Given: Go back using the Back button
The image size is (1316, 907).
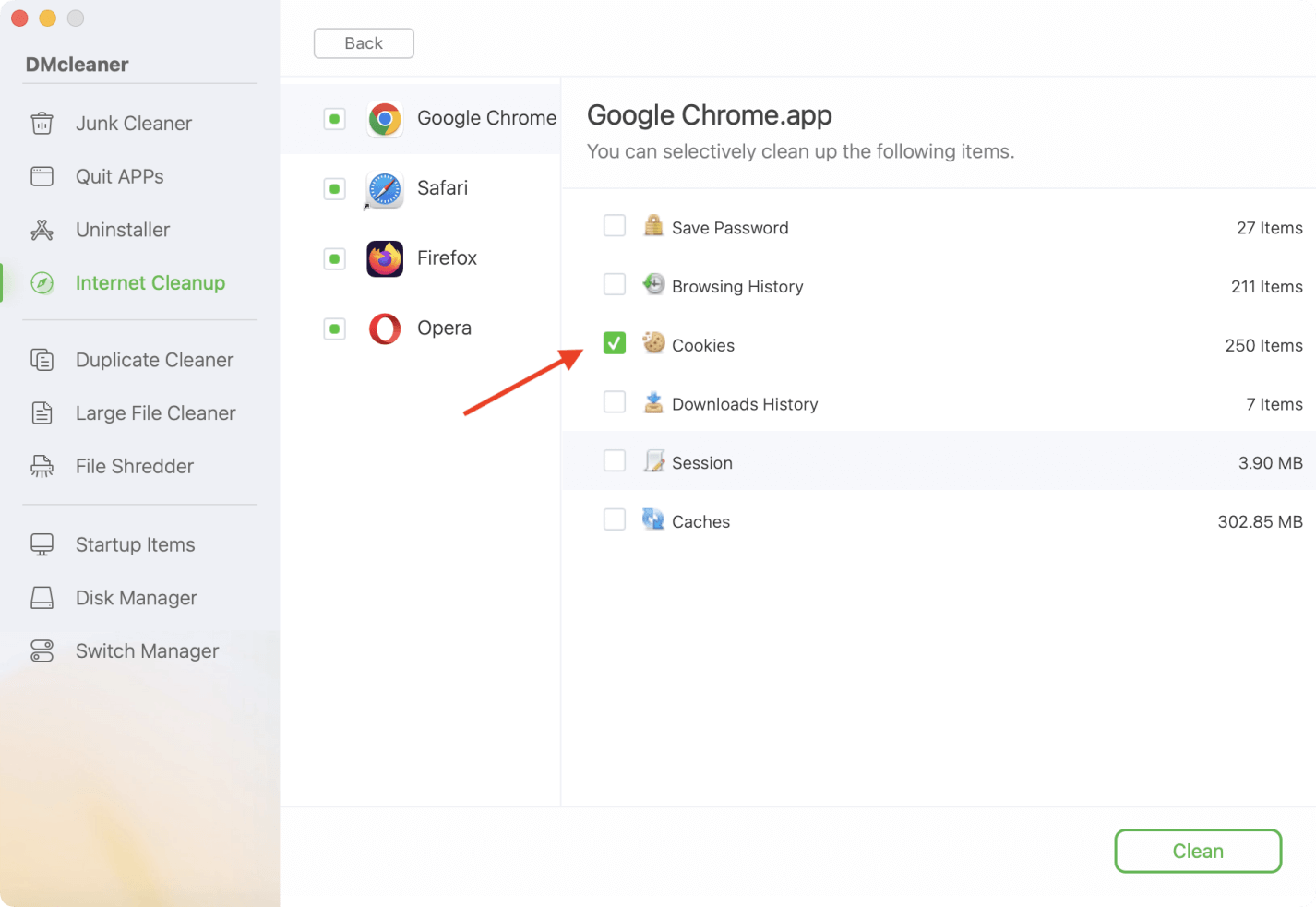Looking at the screenshot, I should 363,42.
